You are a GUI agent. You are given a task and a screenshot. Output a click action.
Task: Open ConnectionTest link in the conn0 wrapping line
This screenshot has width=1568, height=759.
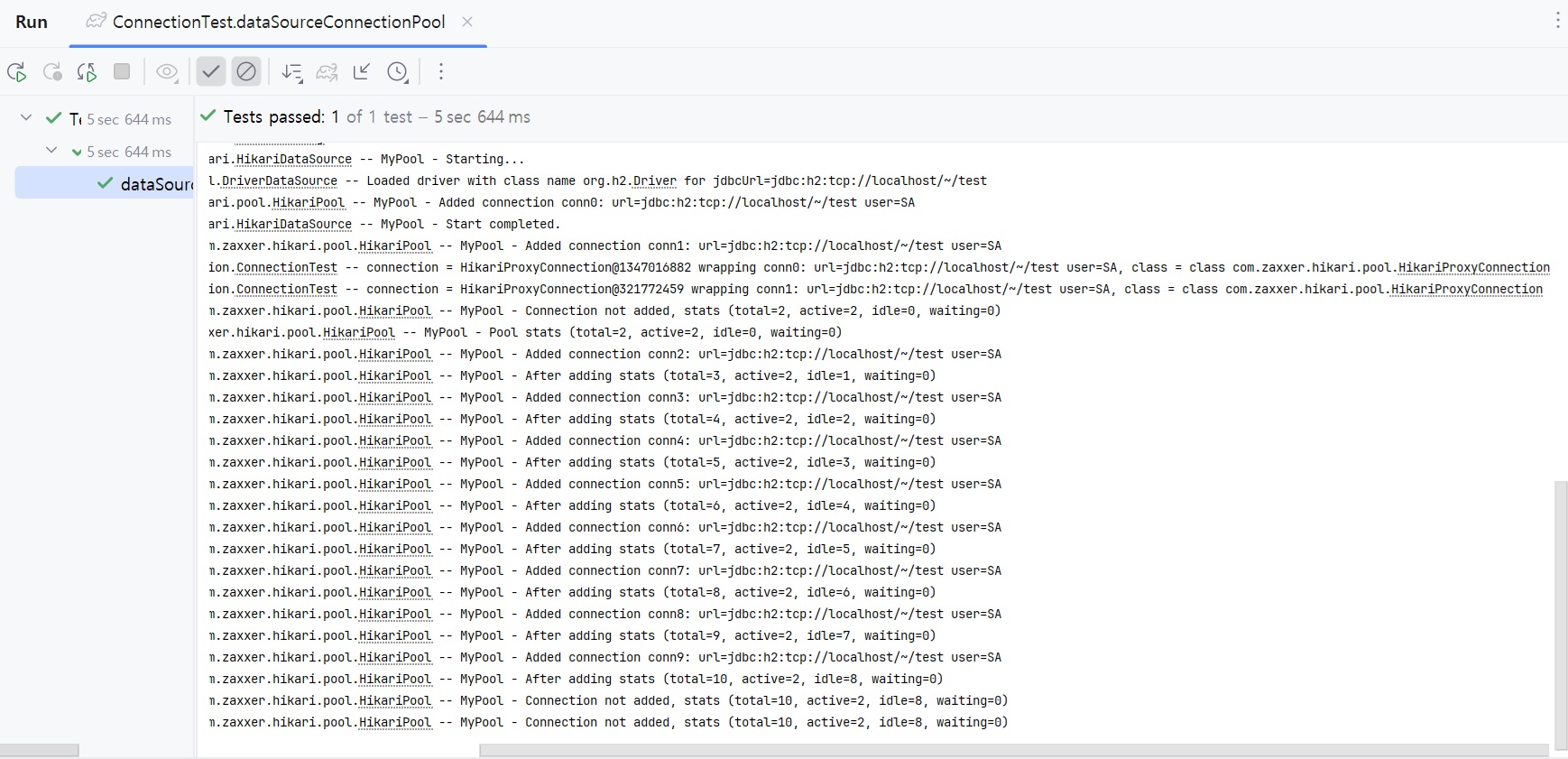(x=287, y=268)
